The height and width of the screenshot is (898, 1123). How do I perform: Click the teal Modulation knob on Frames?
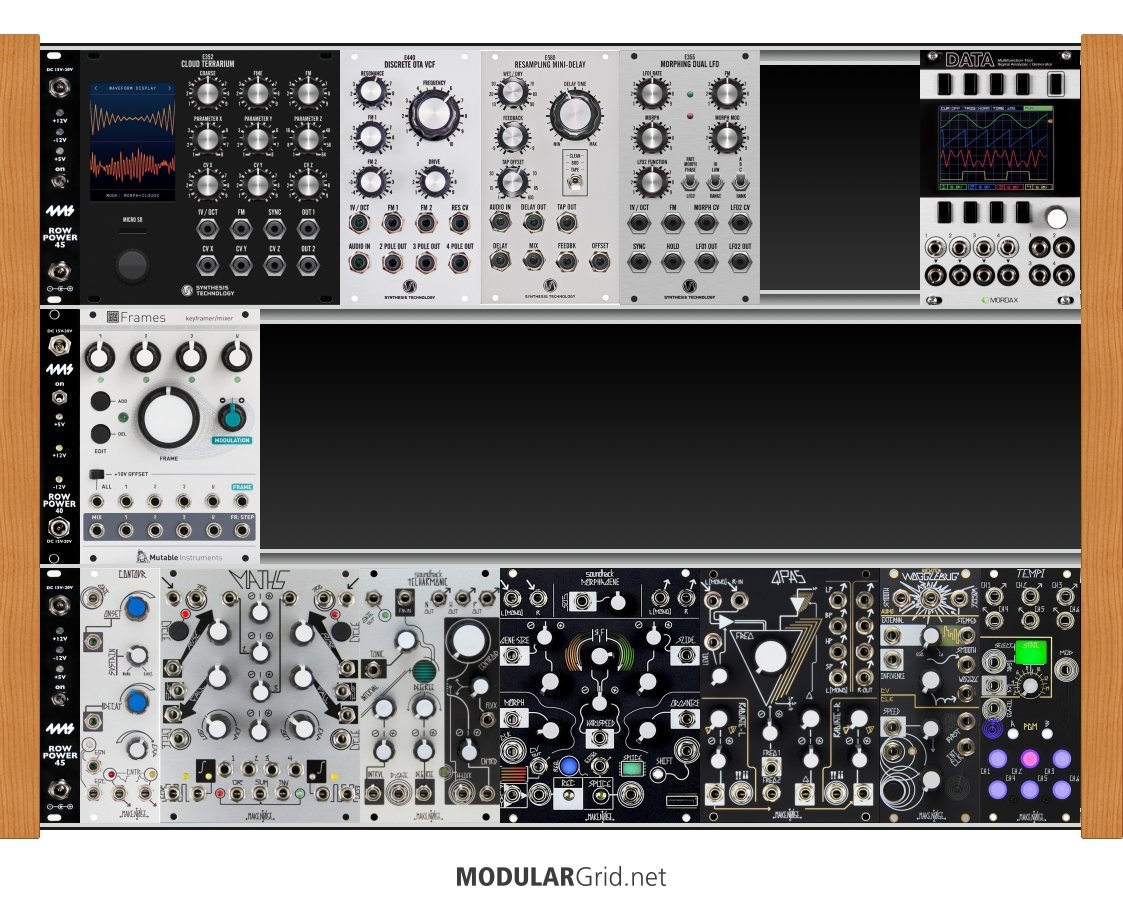coord(231,417)
